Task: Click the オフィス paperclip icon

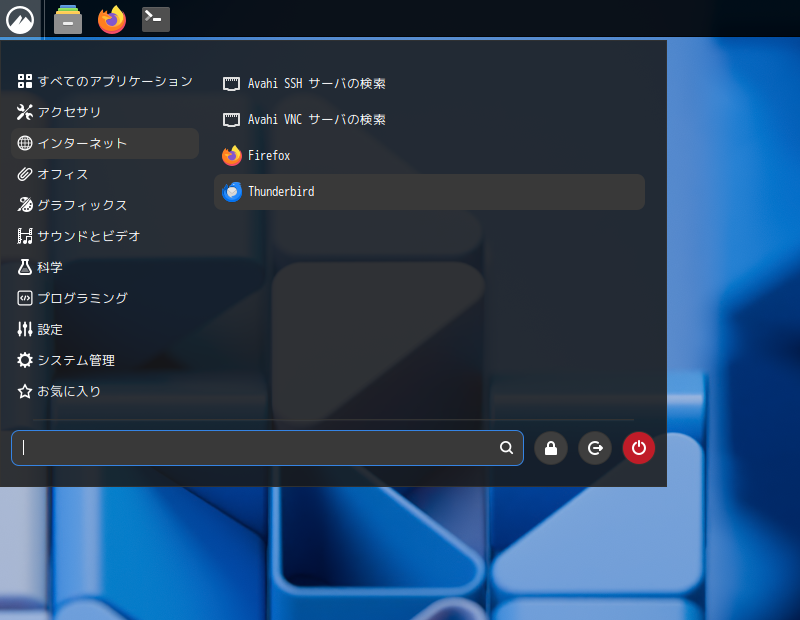Action: [24, 175]
